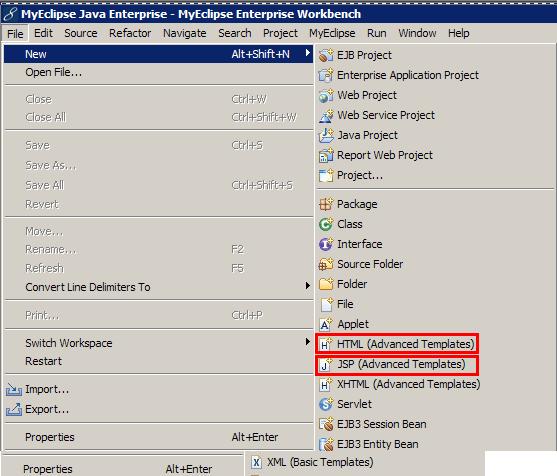This screenshot has width=557, height=476.
Task: Expand Convert Line Delimiters To submenu arrow
Action: [x=308, y=286]
